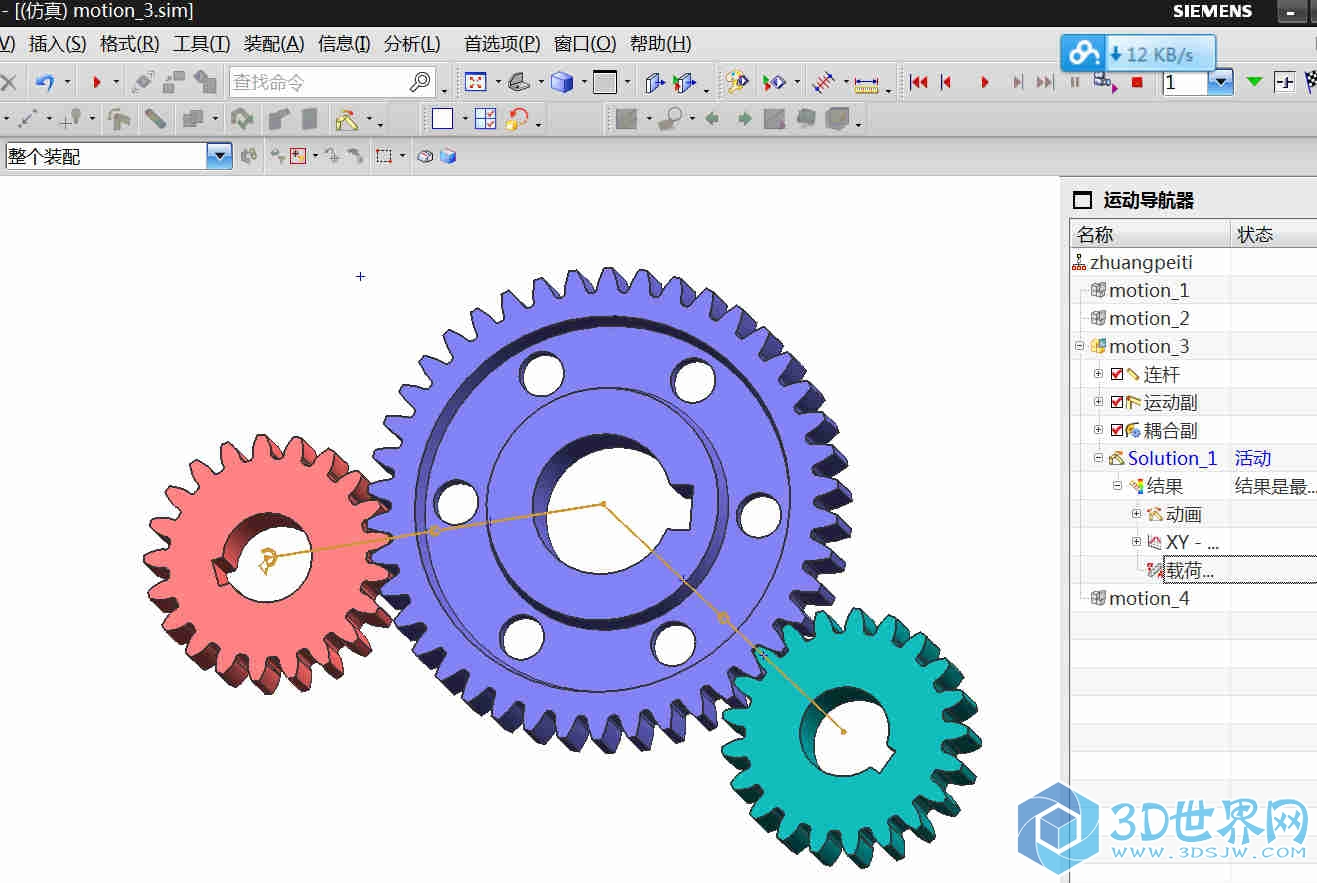Click the 12 KB/s download overlay
This screenshot has height=883, width=1317.
(x=1139, y=53)
